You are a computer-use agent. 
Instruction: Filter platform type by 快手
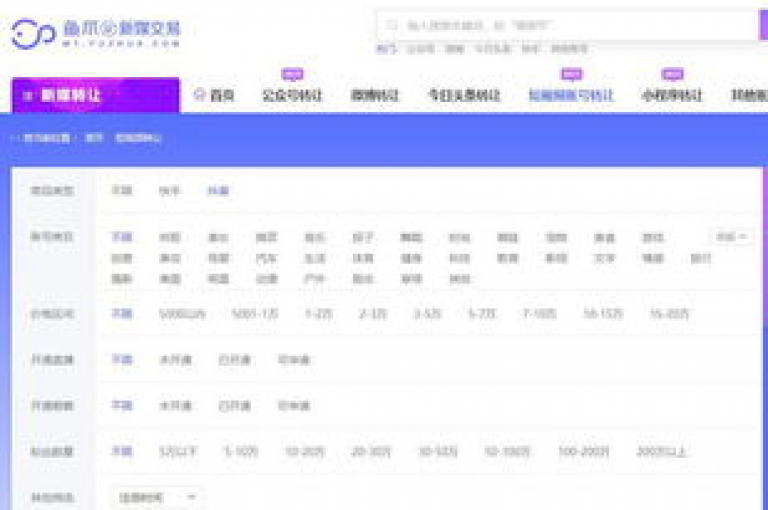(x=169, y=191)
